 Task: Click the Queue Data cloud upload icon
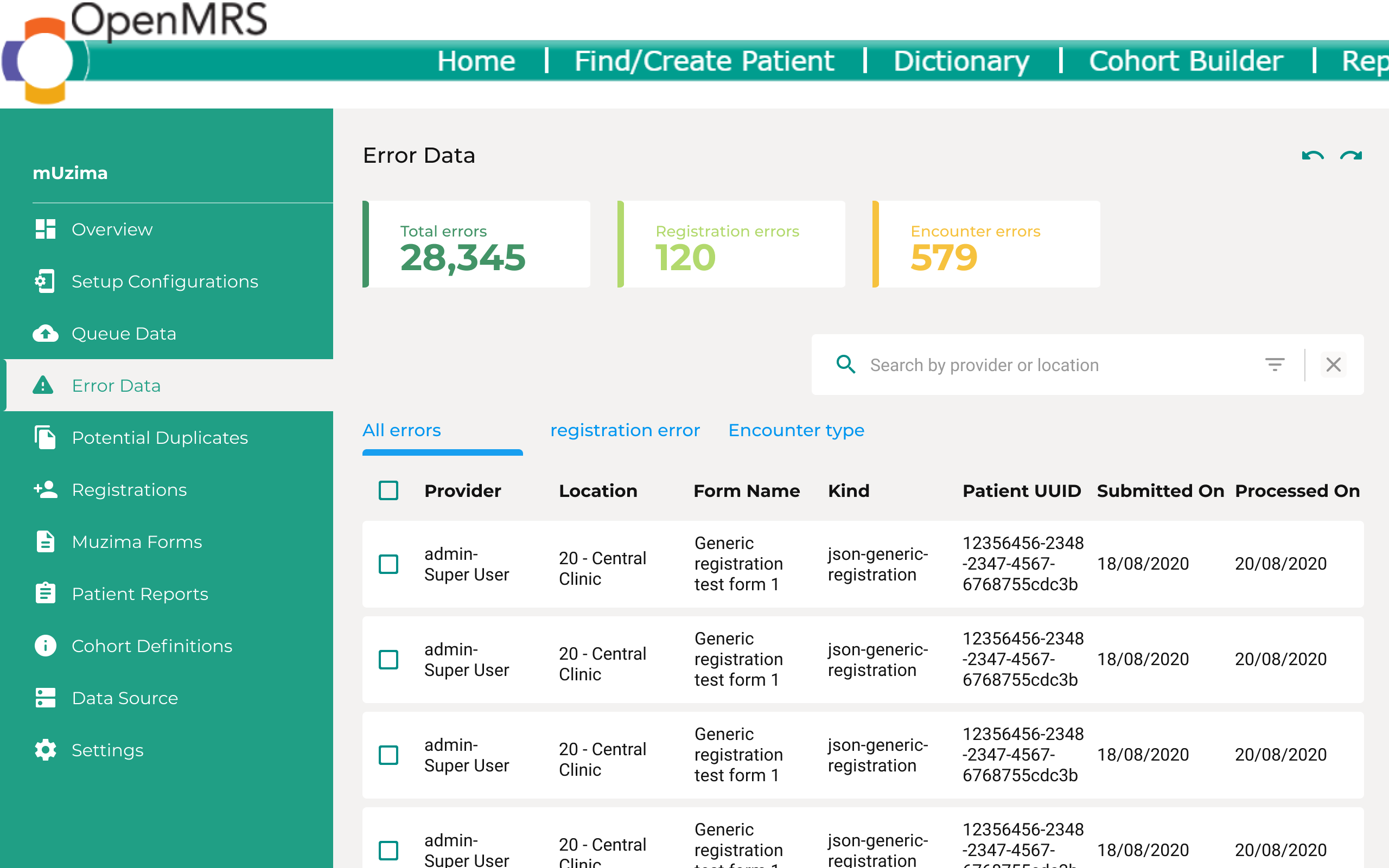[46, 334]
